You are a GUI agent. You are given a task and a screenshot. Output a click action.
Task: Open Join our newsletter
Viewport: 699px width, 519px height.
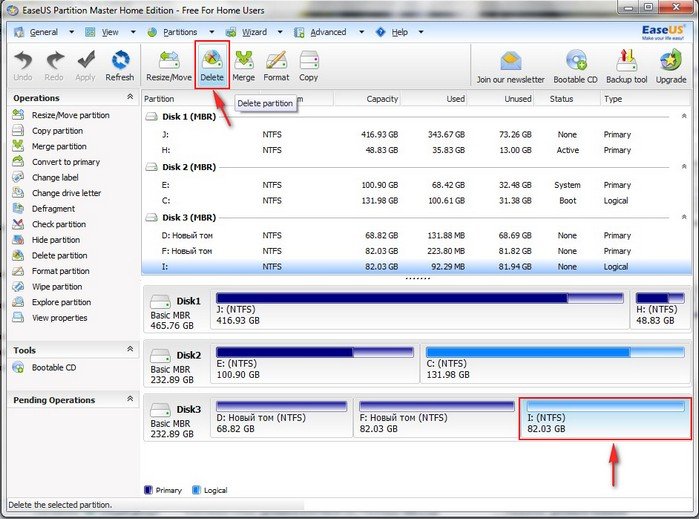tap(510, 67)
